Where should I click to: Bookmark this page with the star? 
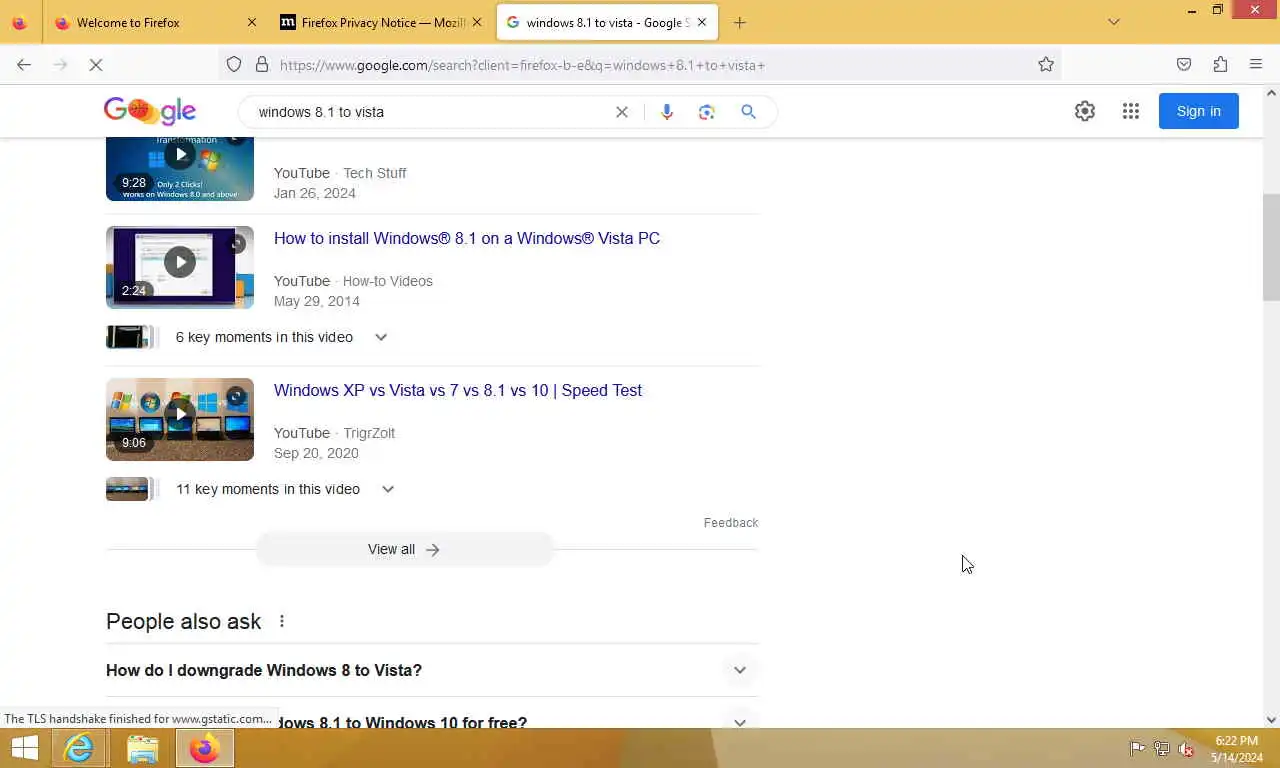pos(1046,65)
